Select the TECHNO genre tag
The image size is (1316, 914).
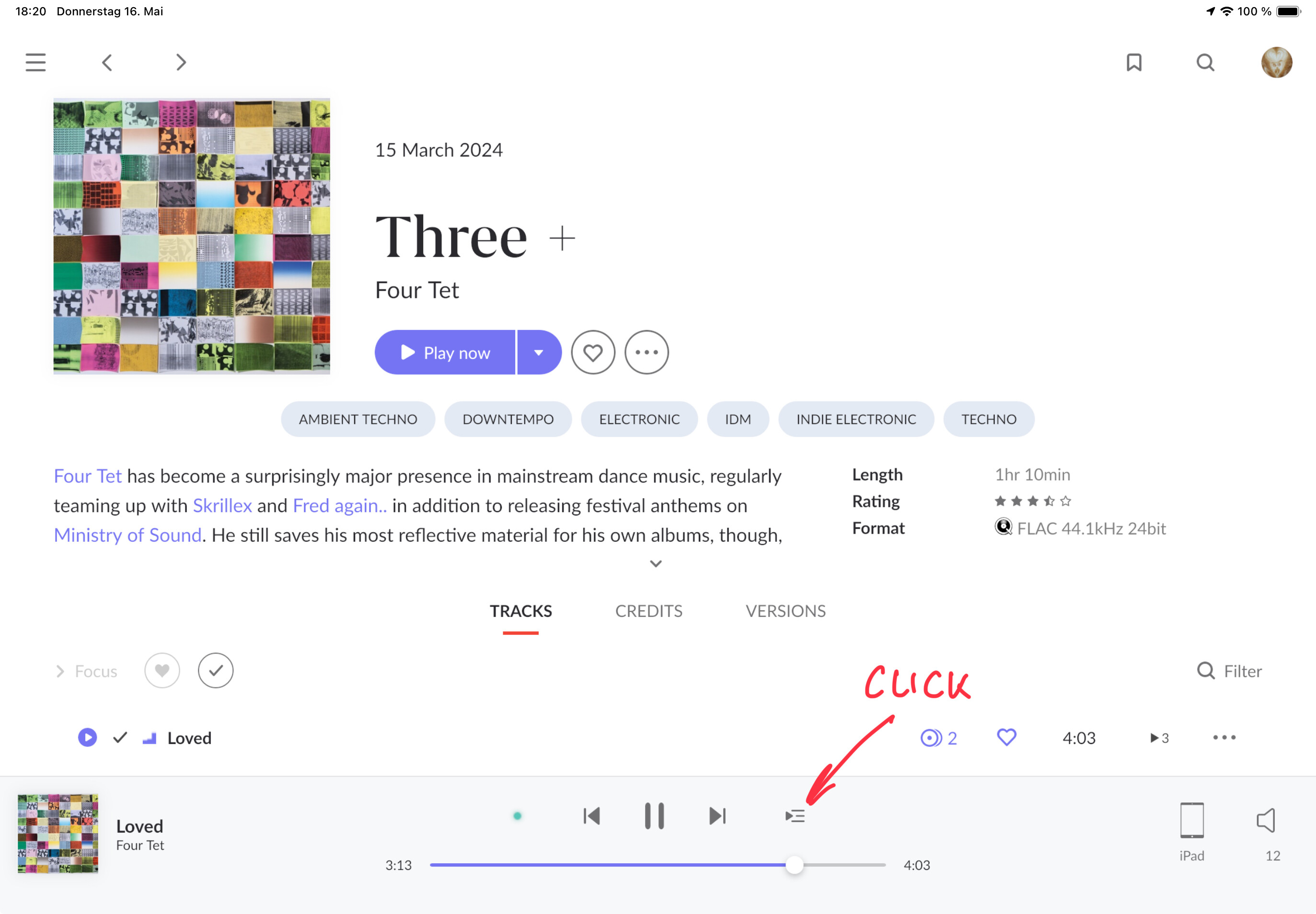tap(989, 419)
